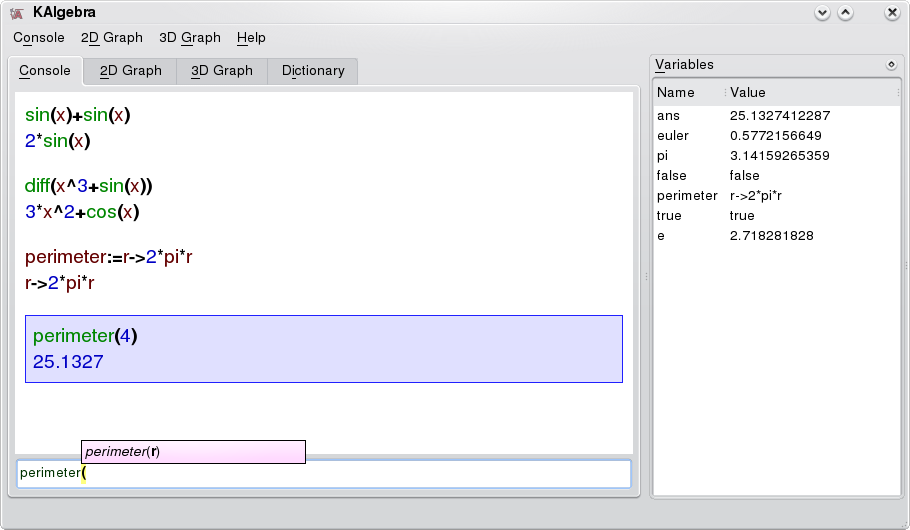Click the Variables panel title
Screen dimensions: 910x530
684,64
